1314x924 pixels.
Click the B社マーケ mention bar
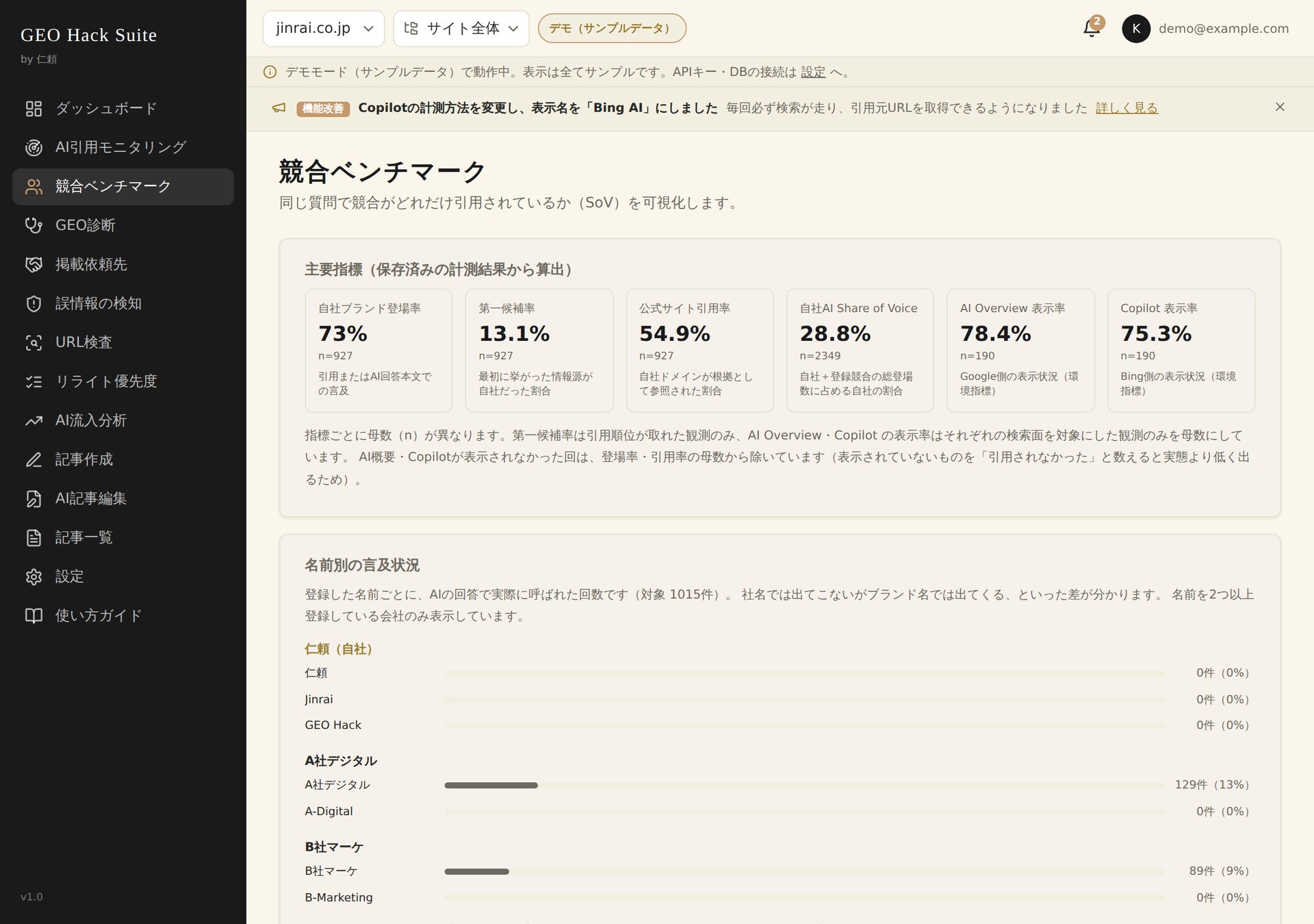point(804,871)
